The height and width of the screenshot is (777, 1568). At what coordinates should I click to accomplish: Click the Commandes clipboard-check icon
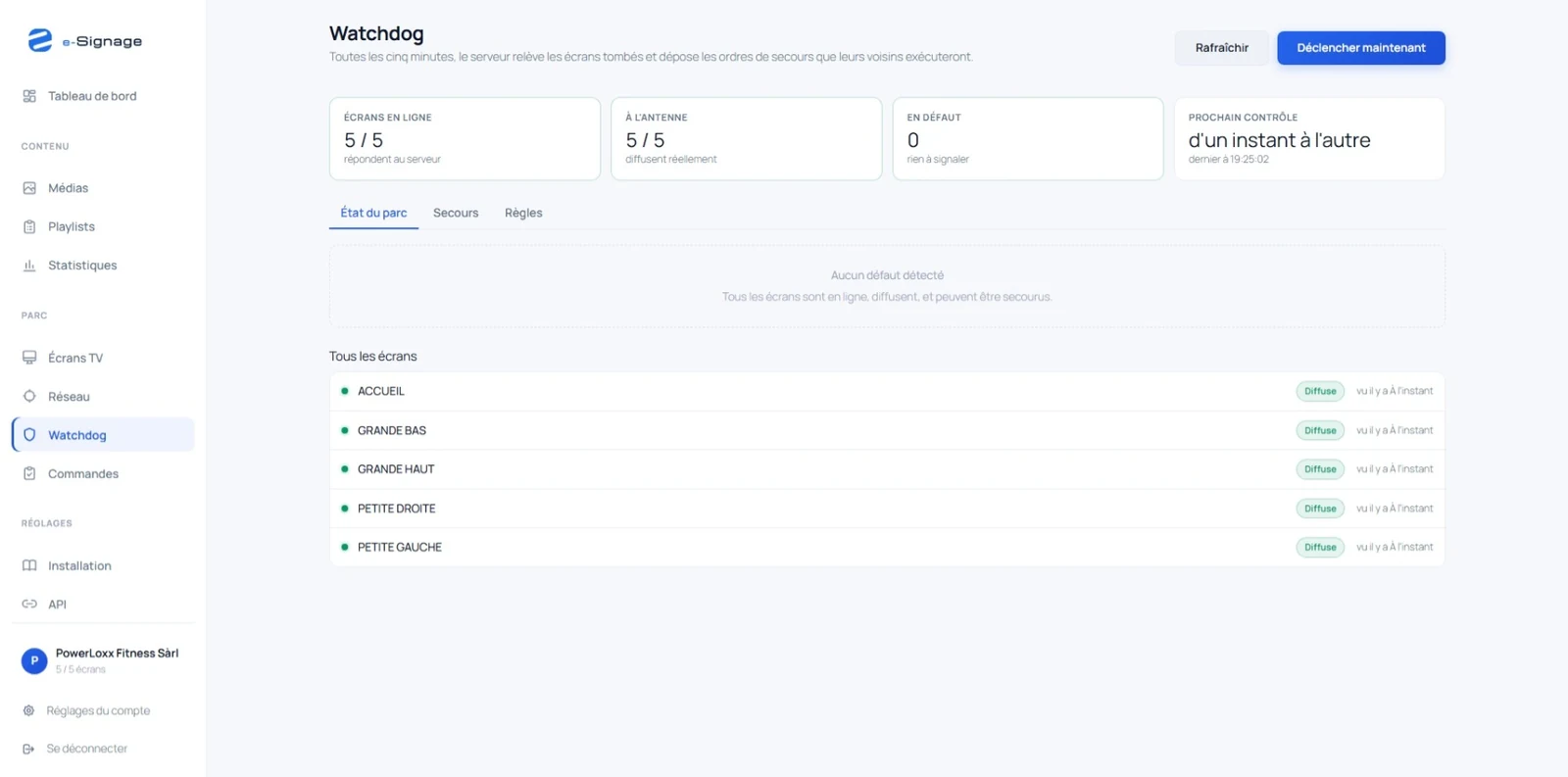[x=29, y=473]
